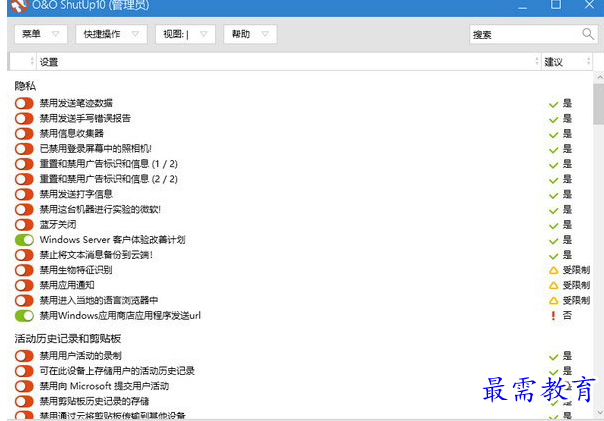Screen dimensions: 604x421
Task: Click the scrollbar up arrow
Action: 599,77
